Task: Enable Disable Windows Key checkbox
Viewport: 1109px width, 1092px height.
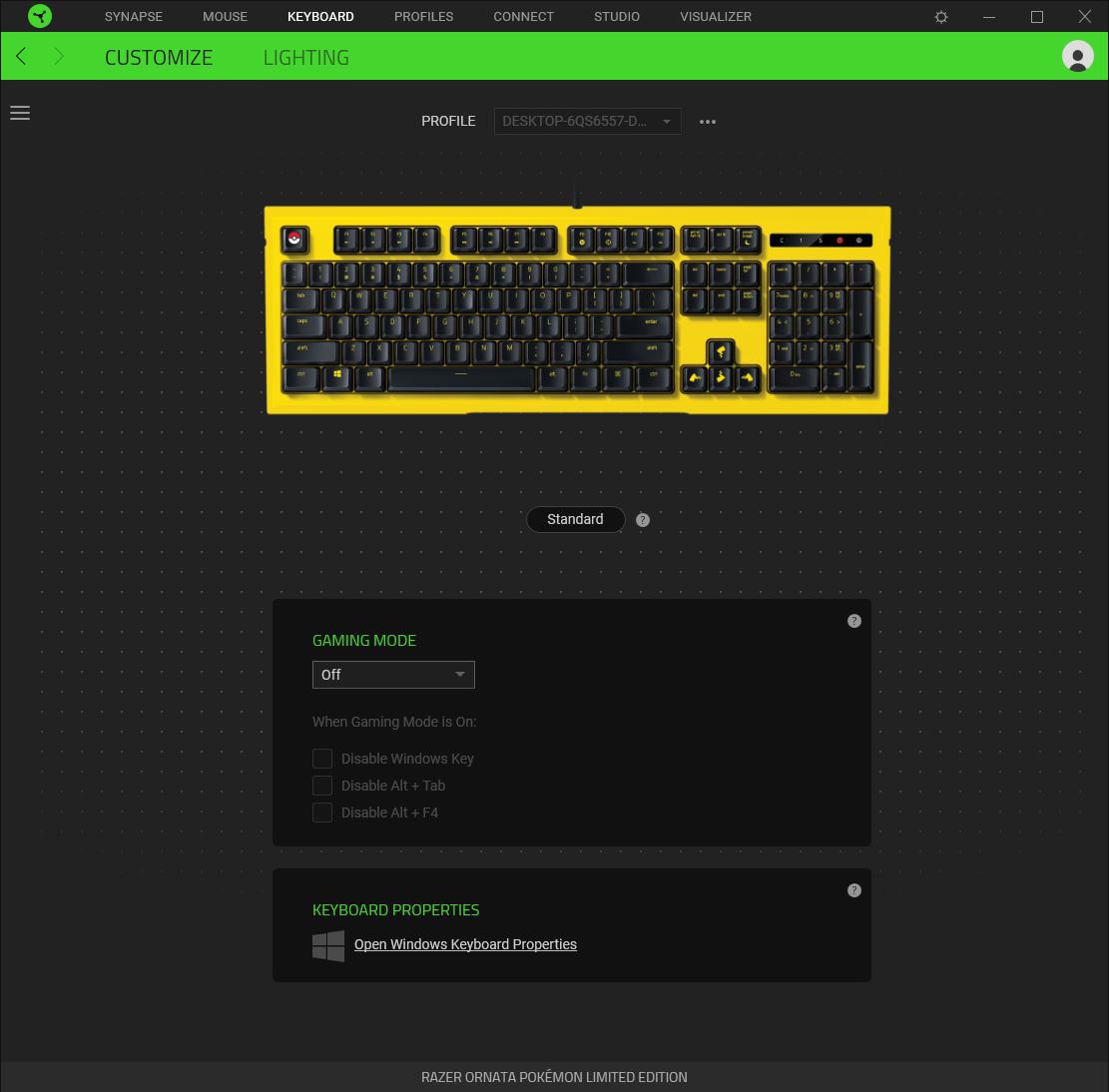Action: click(x=322, y=759)
